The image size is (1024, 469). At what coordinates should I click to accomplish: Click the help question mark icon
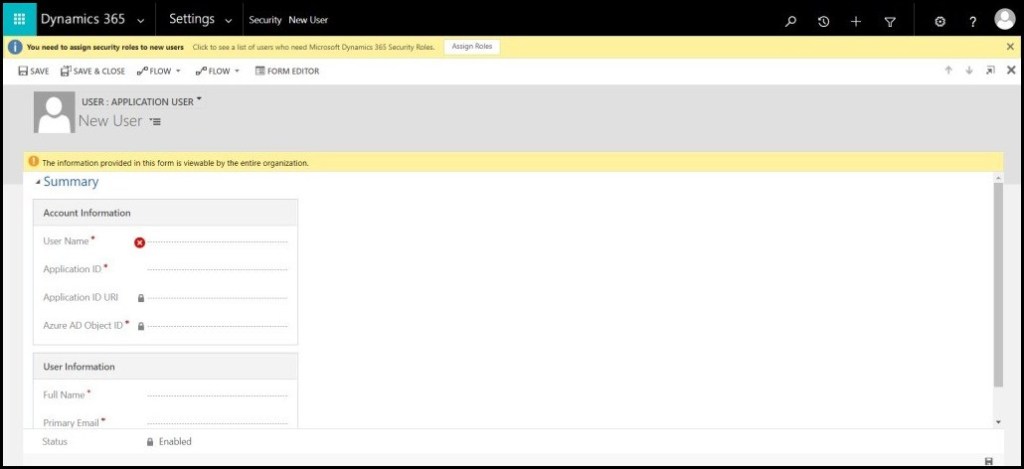tap(973, 21)
